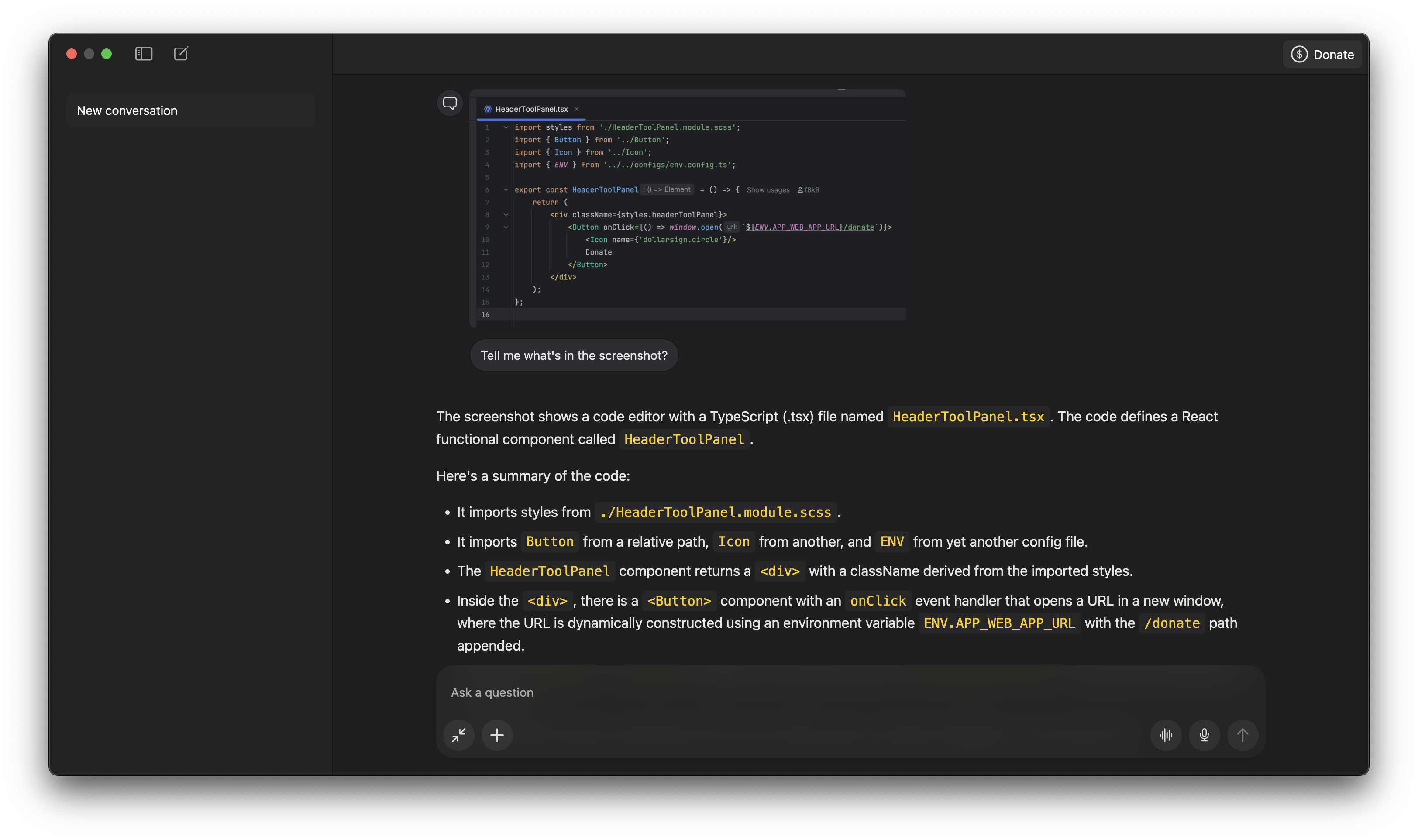Click 'Here's a summary of the code:' text
This screenshot has width=1418, height=840.
pos(533,476)
